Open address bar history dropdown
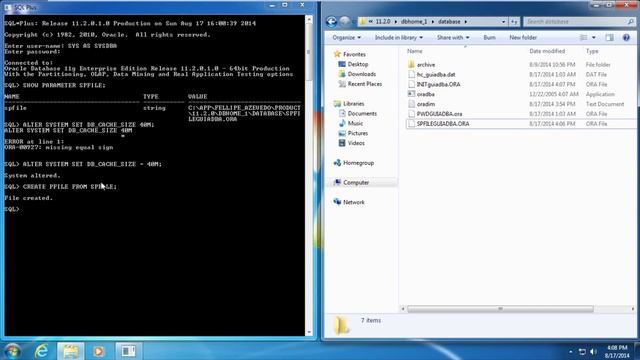640x360 pixels. pyautogui.click(x=504, y=22)
